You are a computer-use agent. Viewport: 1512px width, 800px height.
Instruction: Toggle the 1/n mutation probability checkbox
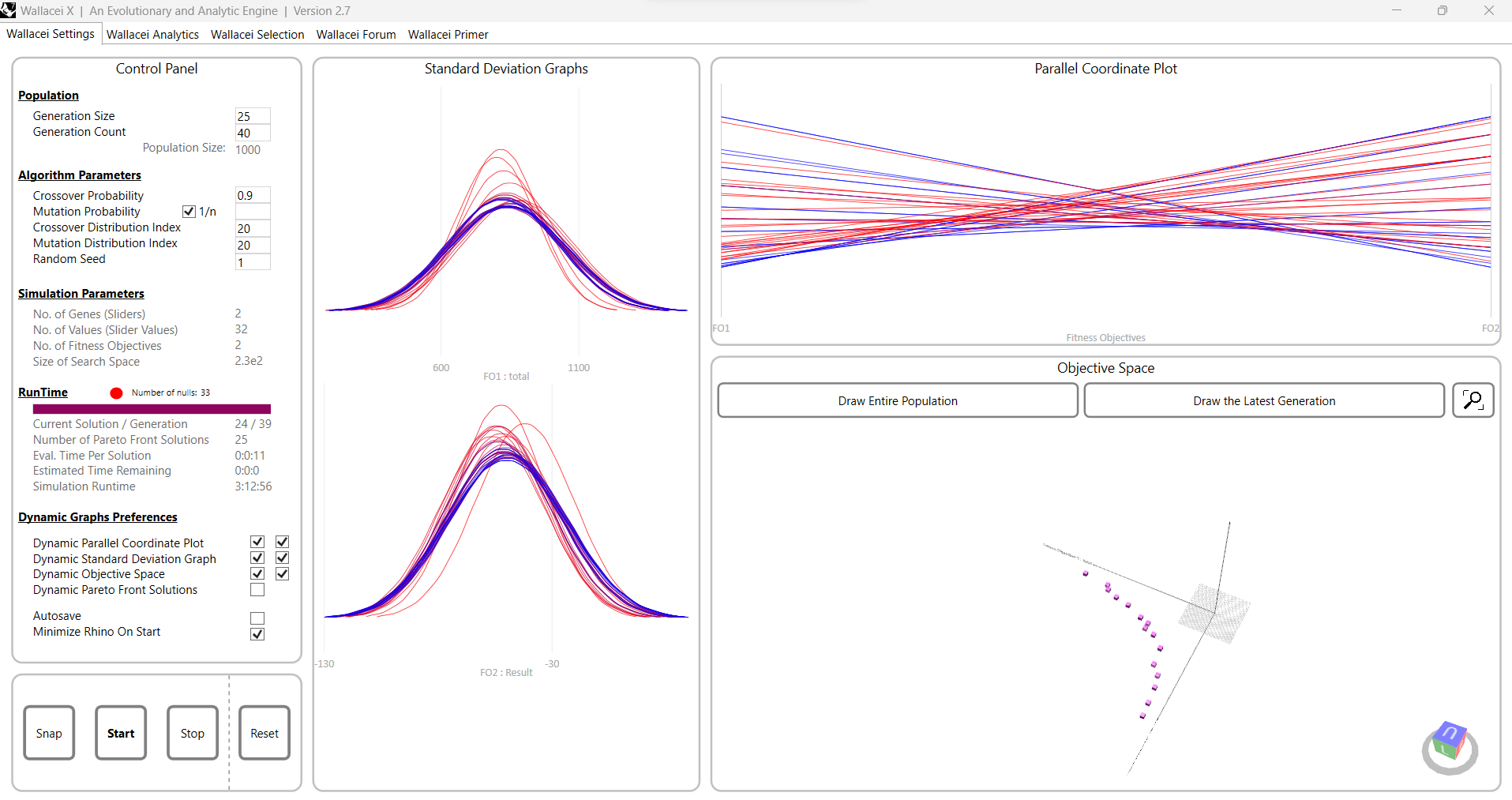click(x=189, y=211)
